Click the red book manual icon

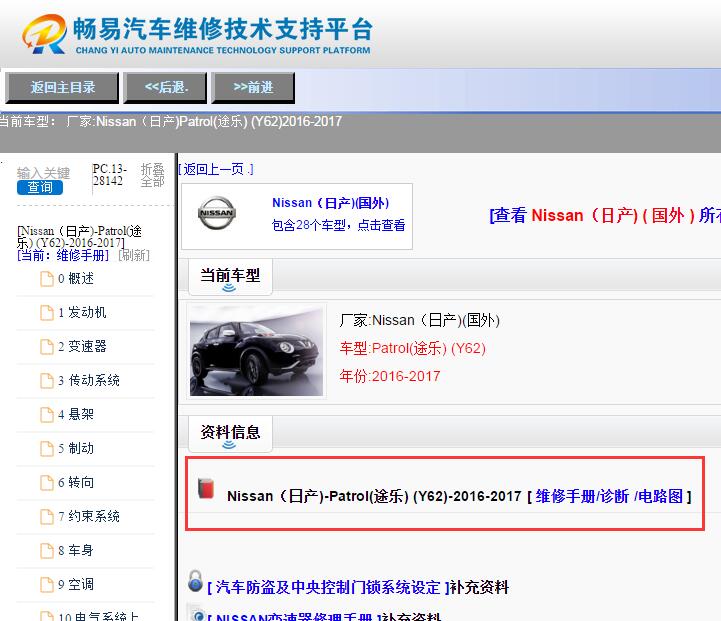coord(206,489)
